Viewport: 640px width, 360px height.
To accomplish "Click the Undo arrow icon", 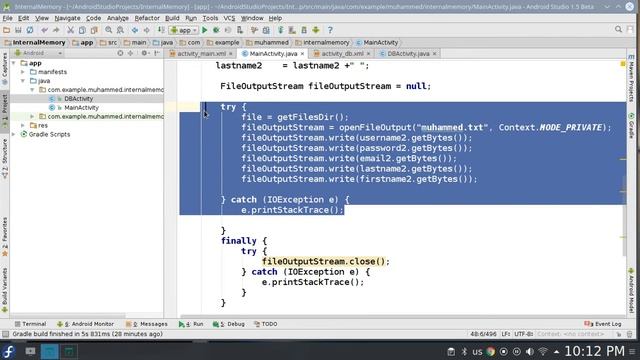I will tap(44, 30).
